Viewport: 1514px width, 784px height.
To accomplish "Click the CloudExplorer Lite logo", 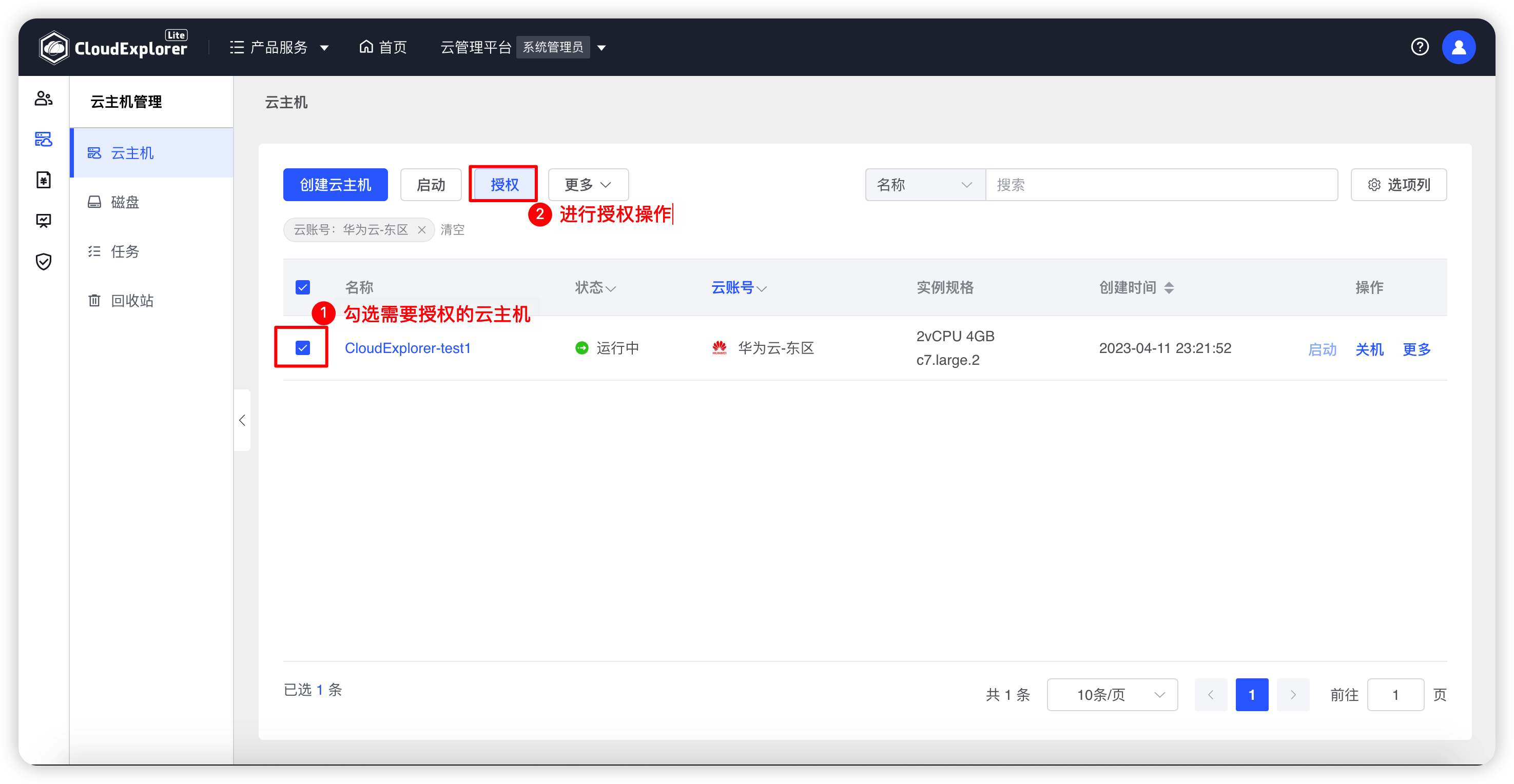I will coord(113,46).
